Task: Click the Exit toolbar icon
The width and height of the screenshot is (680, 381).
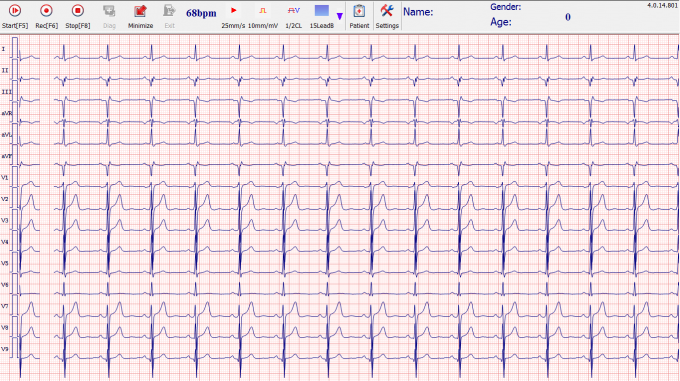Action: [169, 16]
